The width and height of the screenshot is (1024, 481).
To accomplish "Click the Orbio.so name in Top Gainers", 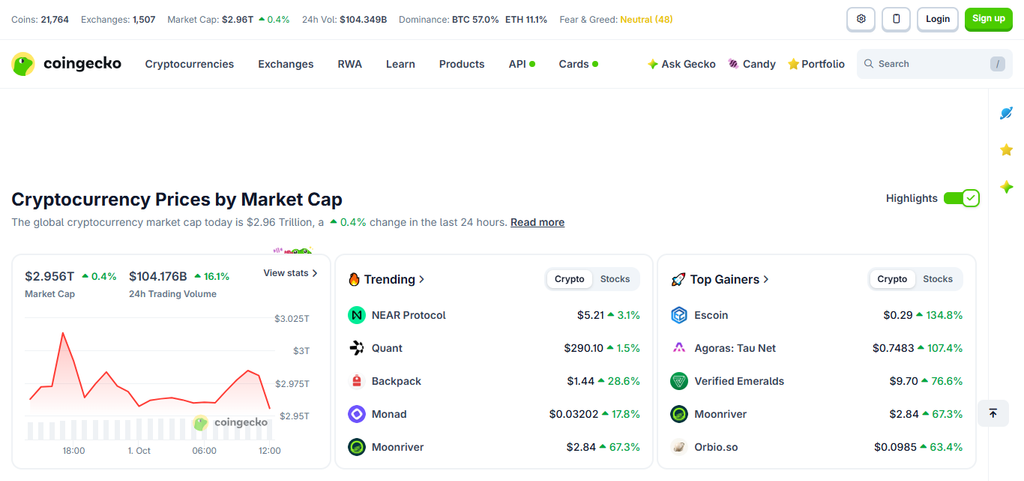I will 716,447.
